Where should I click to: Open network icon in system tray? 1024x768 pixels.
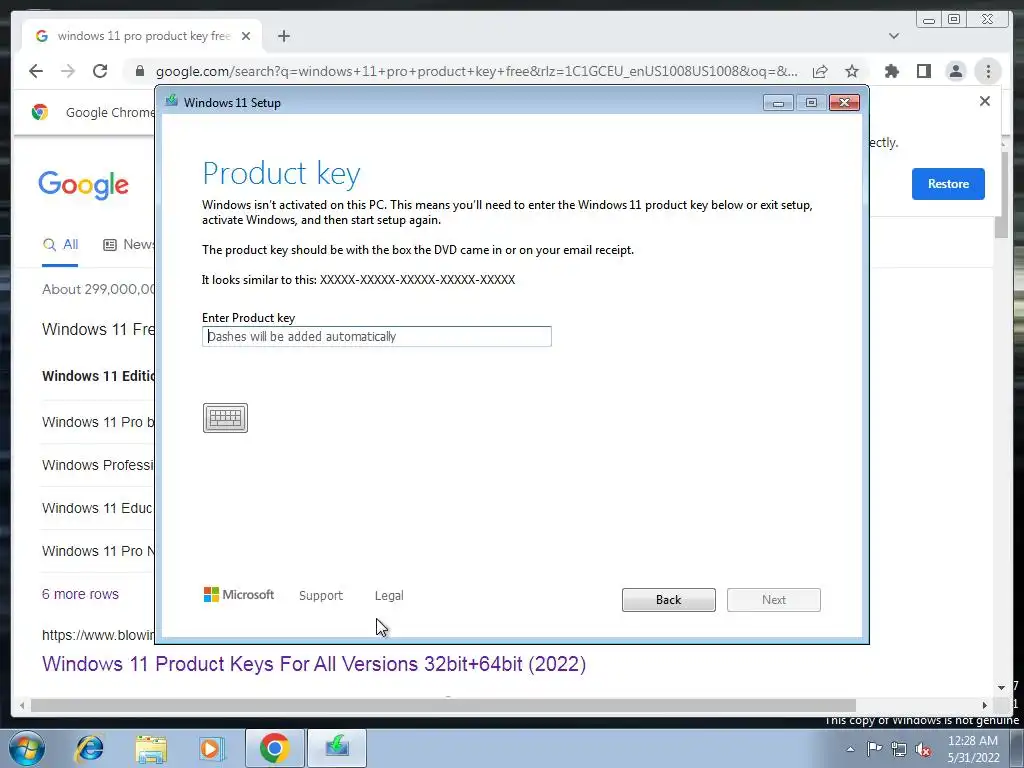899,749
